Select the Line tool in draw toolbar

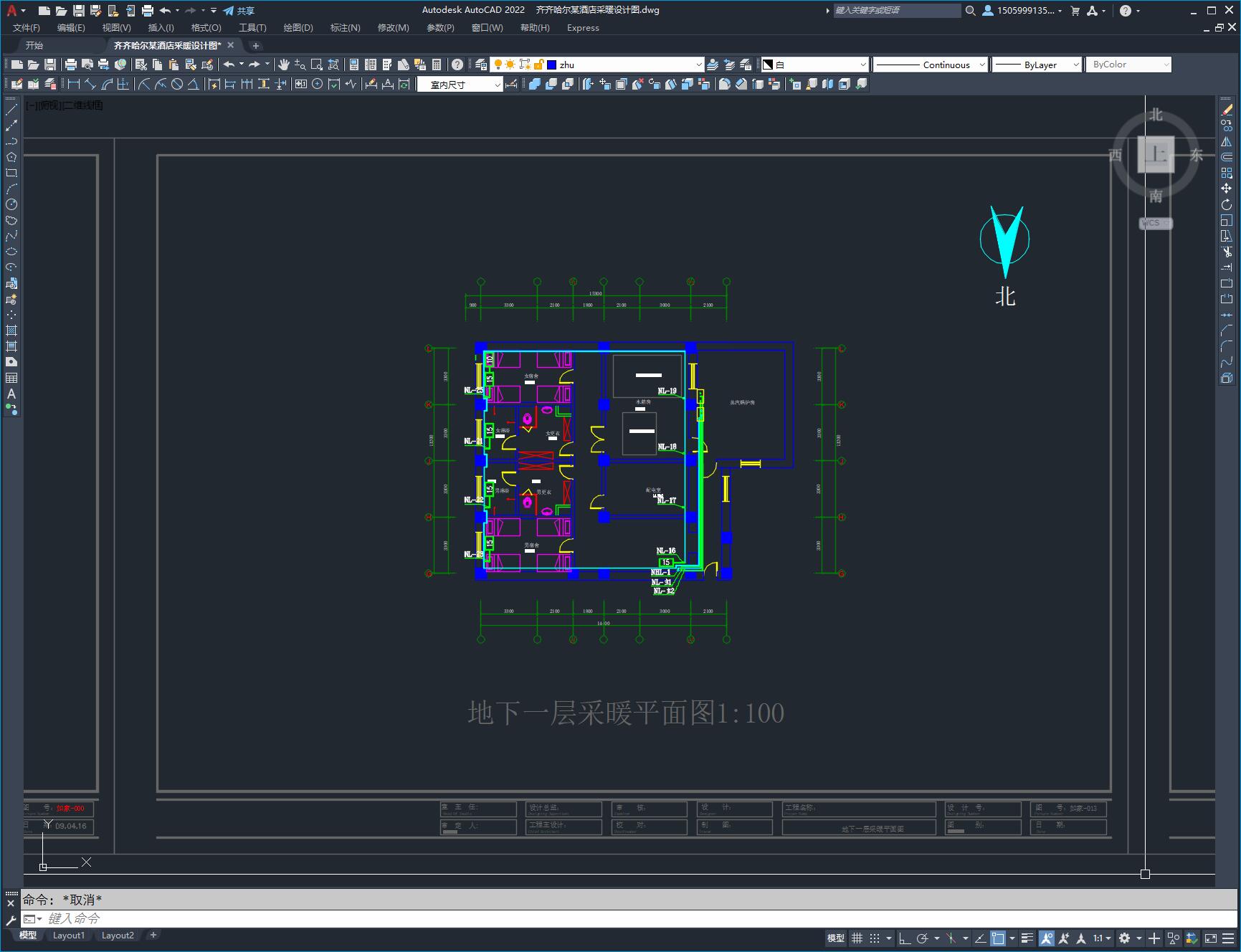point(11,110)
